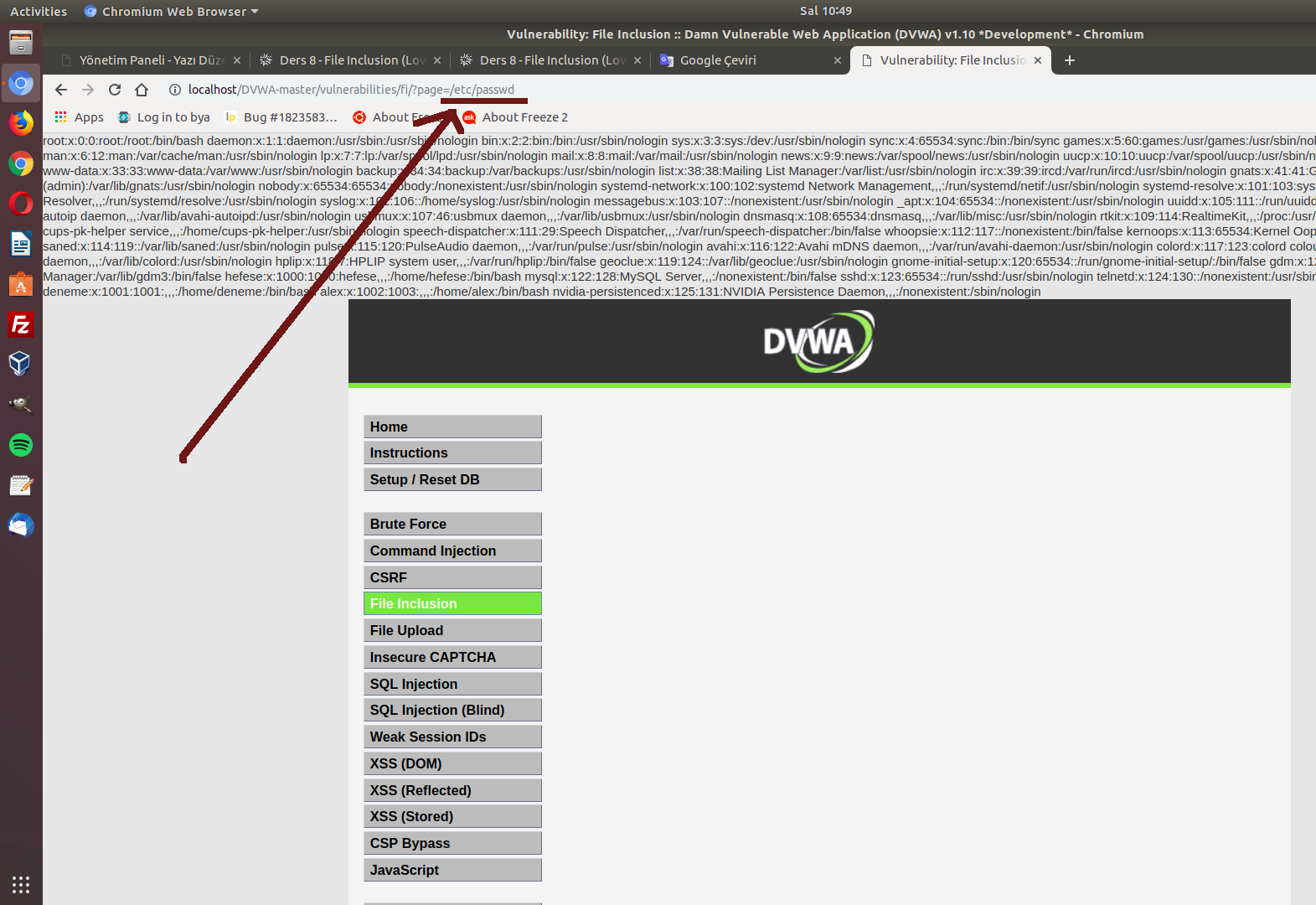Viewport: 1316px width, 905px height.
Task: Open the Weak Session IDs page
Action: pos(452,737)
